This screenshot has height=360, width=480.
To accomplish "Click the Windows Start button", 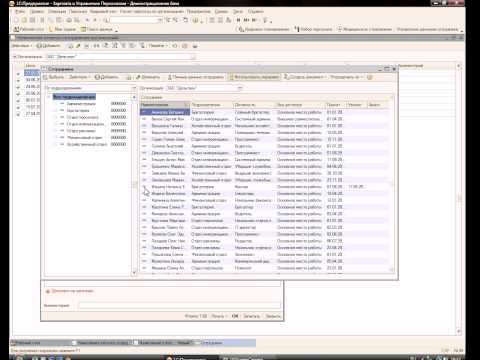I will tap(18, 358).
